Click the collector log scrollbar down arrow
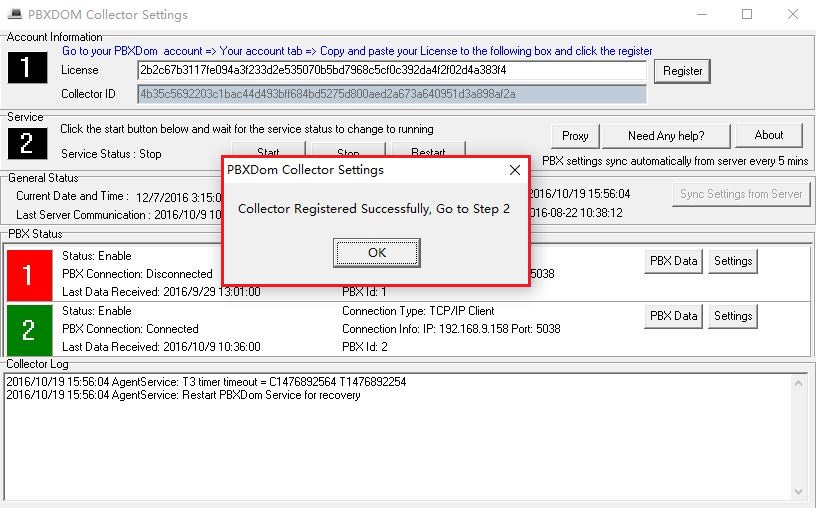The width and height of the screenshot is (816, 508). [798, 492]
